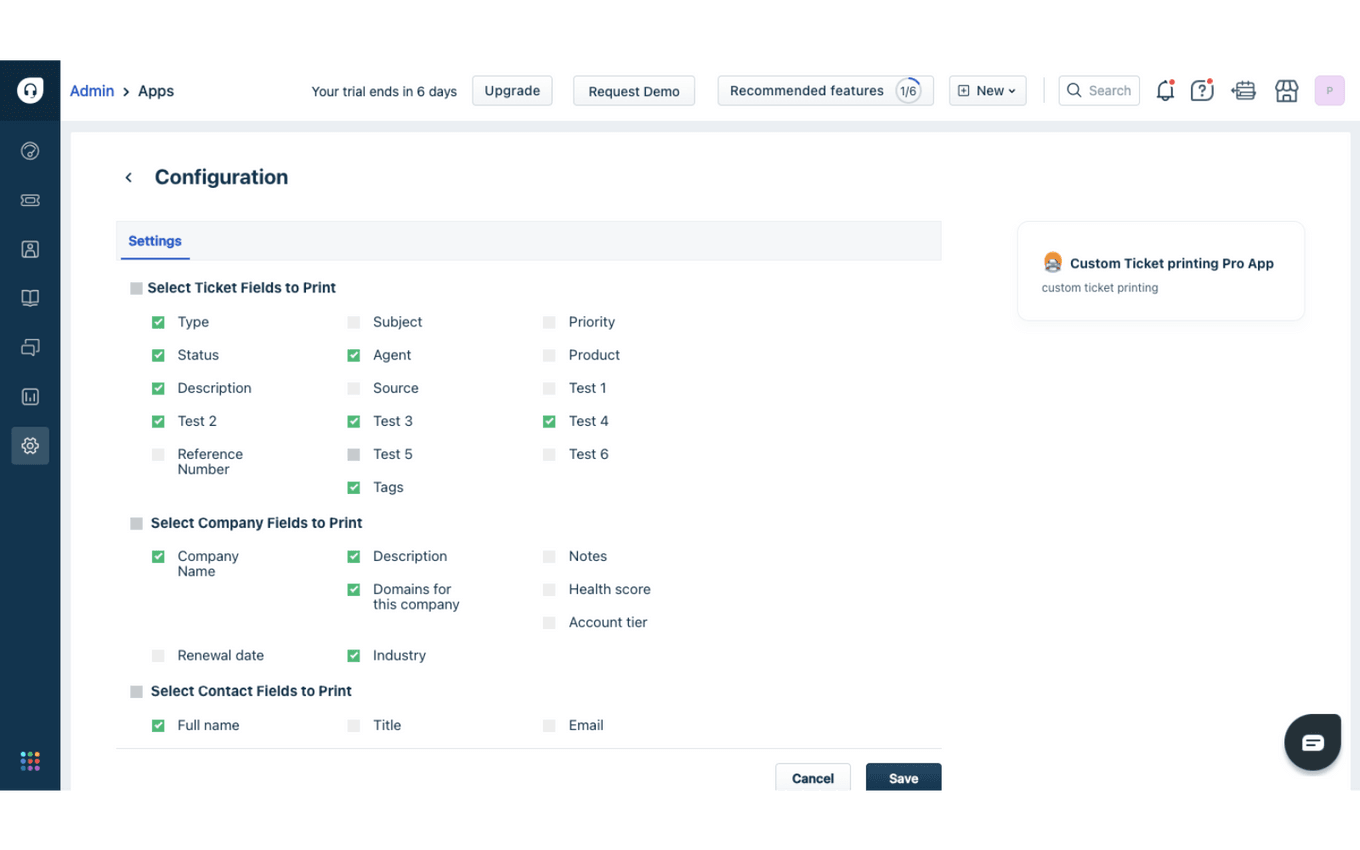Open the notifications bell icon

pyautogui.click(x=1165, y=91)
